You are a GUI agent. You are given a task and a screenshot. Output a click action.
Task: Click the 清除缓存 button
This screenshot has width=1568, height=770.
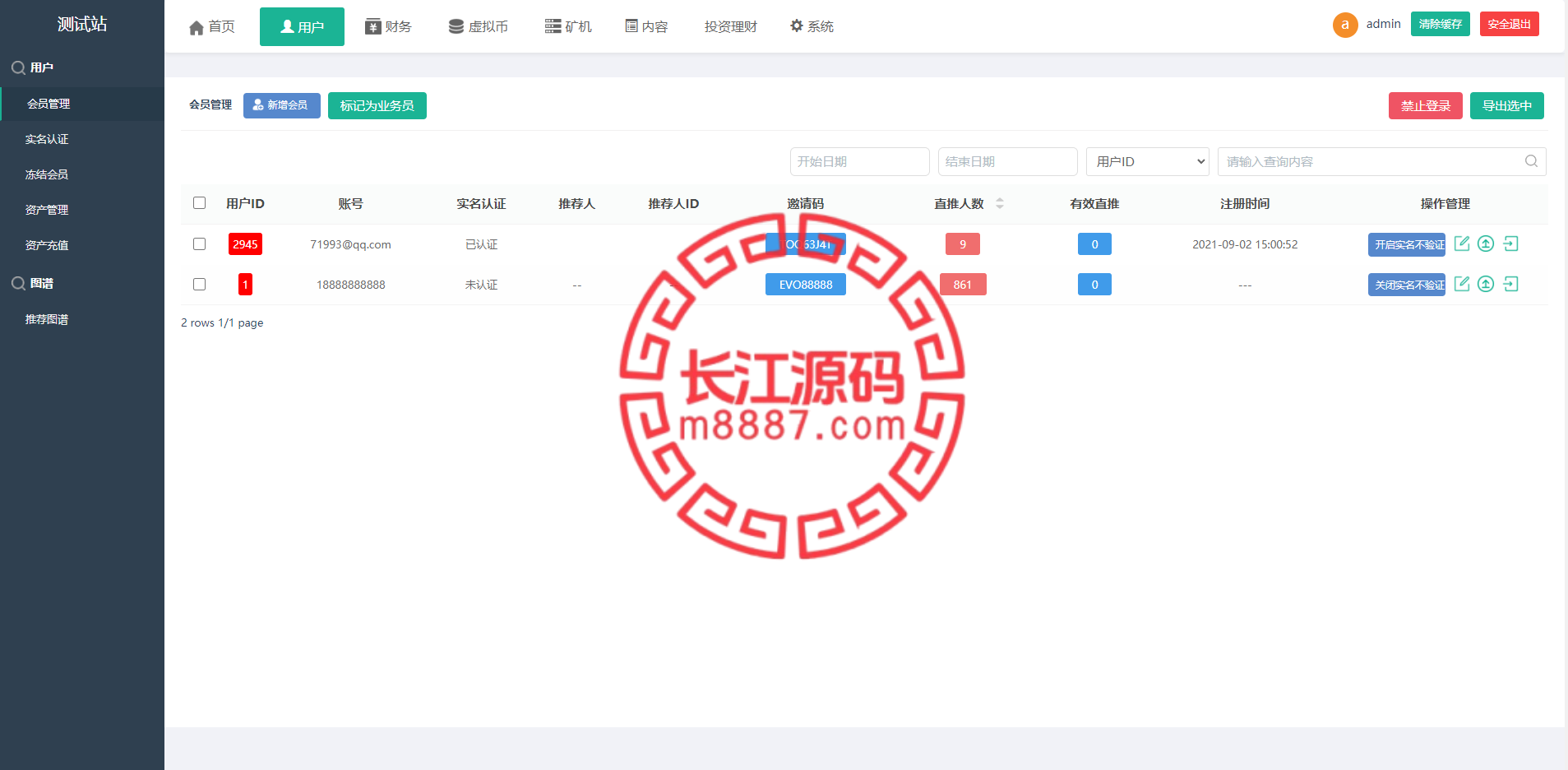click(x=1441, y=24)
